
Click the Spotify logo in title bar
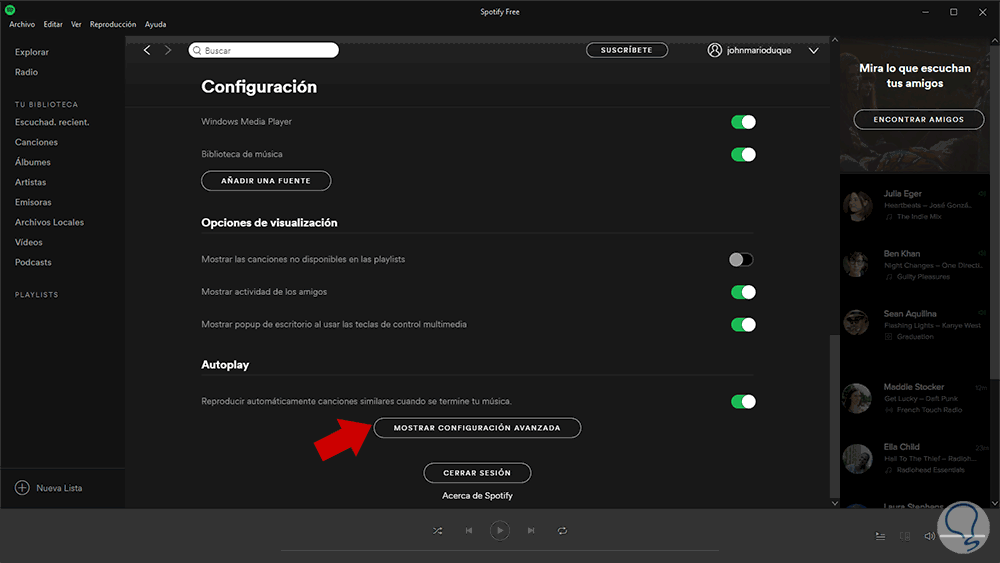(x=10, y=10)
